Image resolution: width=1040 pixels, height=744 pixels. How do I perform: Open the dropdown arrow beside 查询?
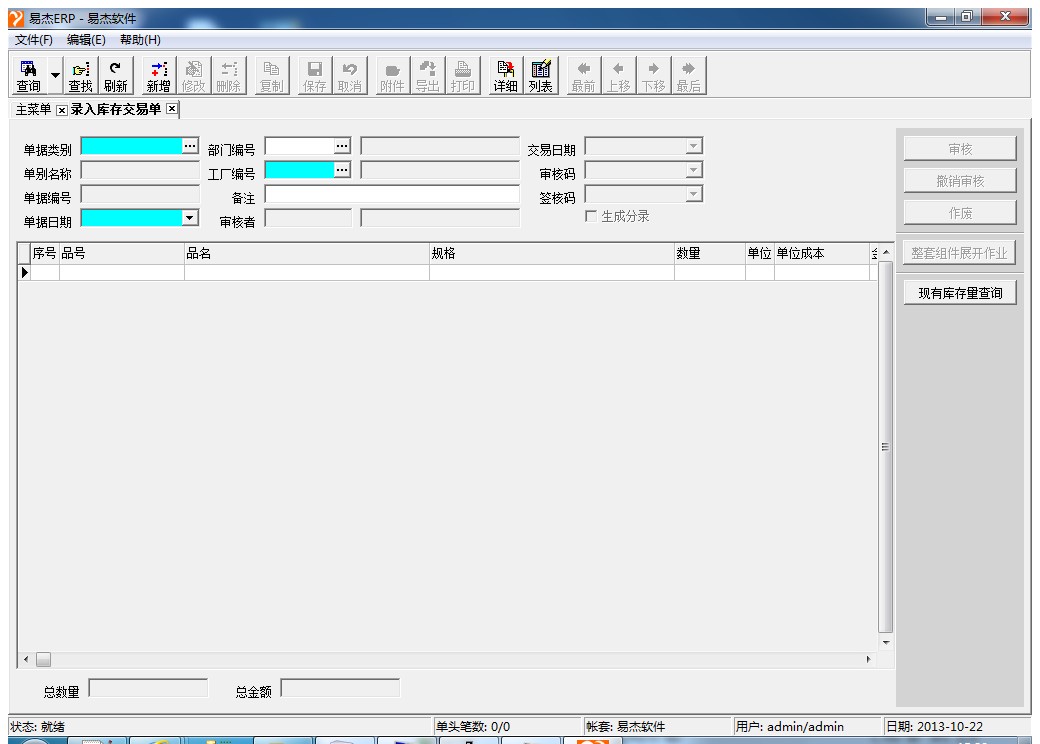[55, 76]
